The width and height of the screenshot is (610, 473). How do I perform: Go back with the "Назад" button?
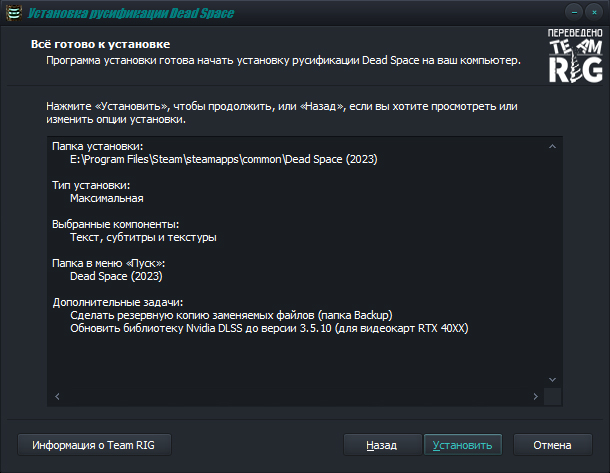tap(381, 445)
